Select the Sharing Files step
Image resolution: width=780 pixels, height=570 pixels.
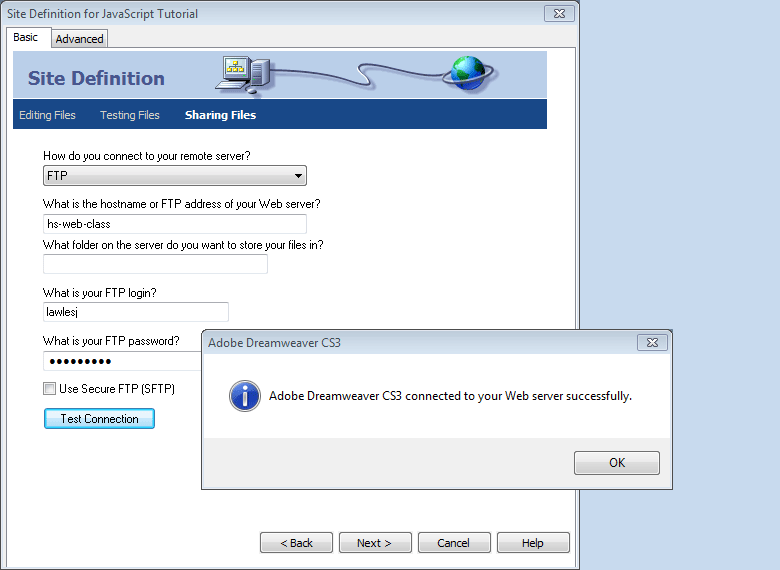(220, 115)
